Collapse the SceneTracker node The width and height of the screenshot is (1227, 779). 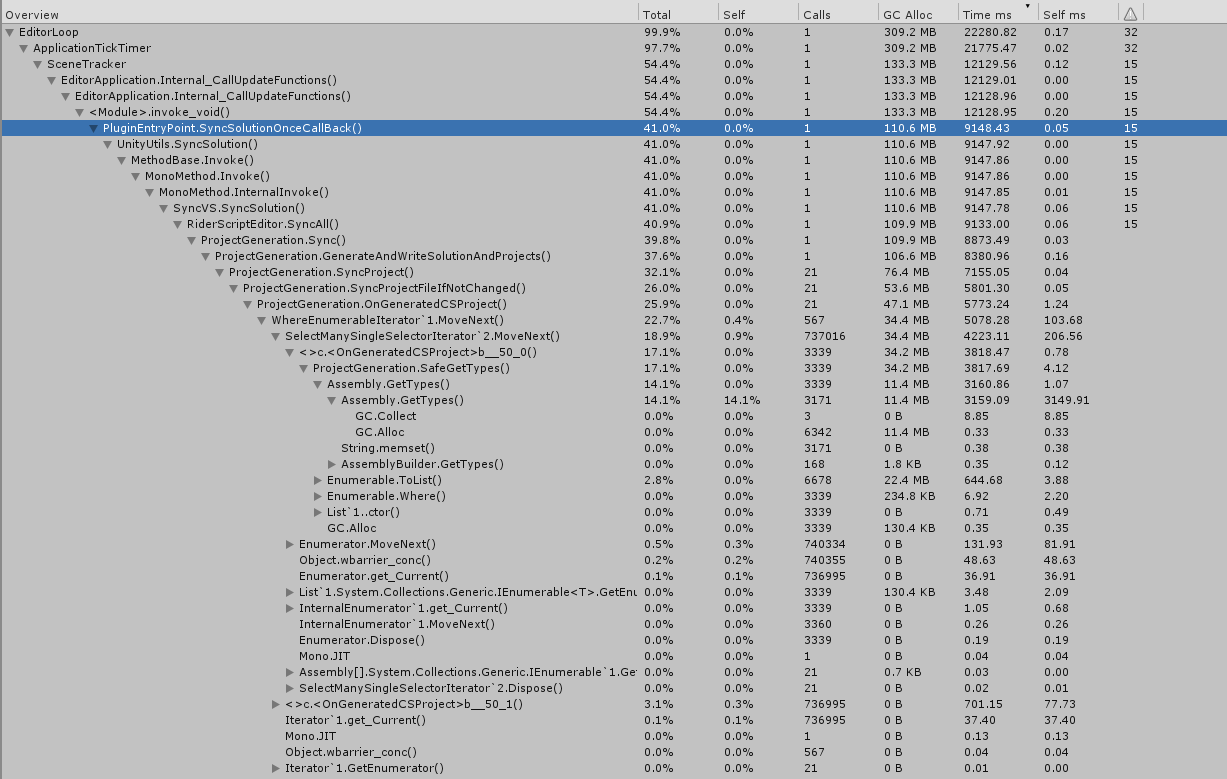pos(38,64)
